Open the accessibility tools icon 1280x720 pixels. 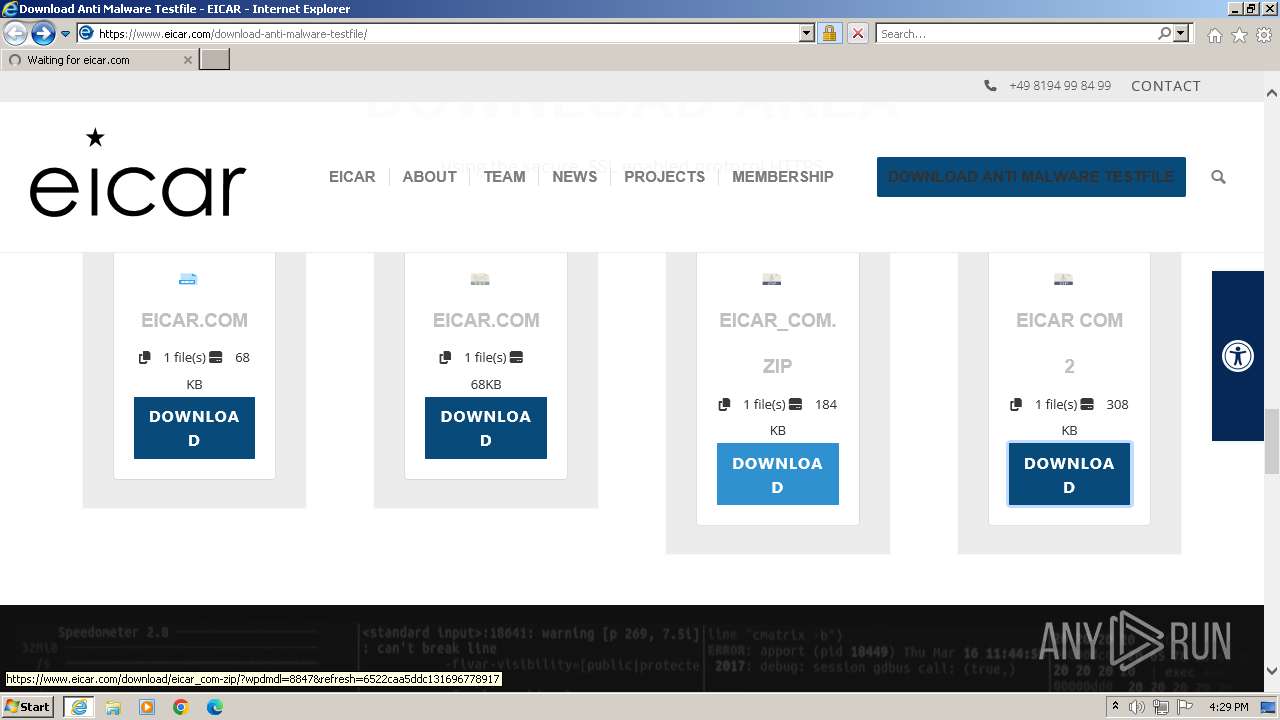[1238, 357]
